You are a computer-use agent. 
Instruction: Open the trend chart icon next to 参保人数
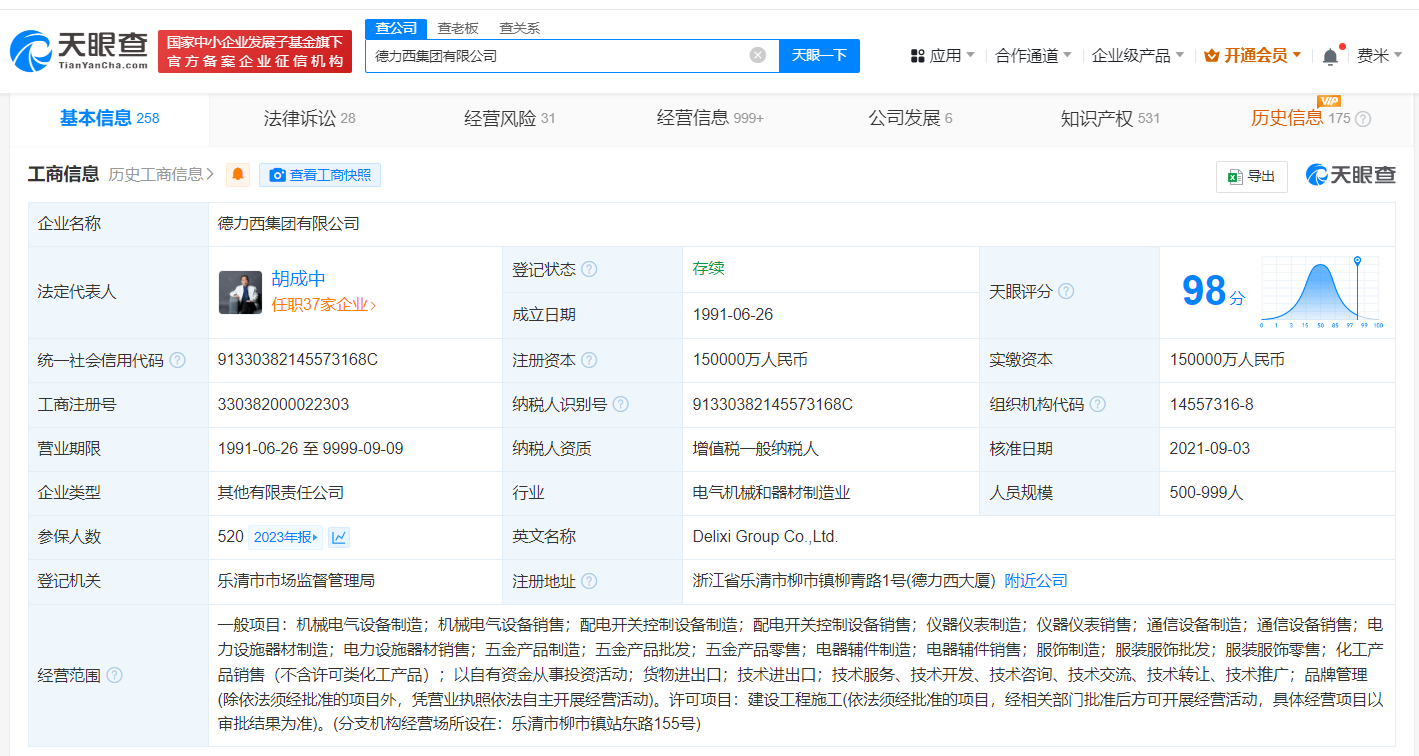[339, 537]
